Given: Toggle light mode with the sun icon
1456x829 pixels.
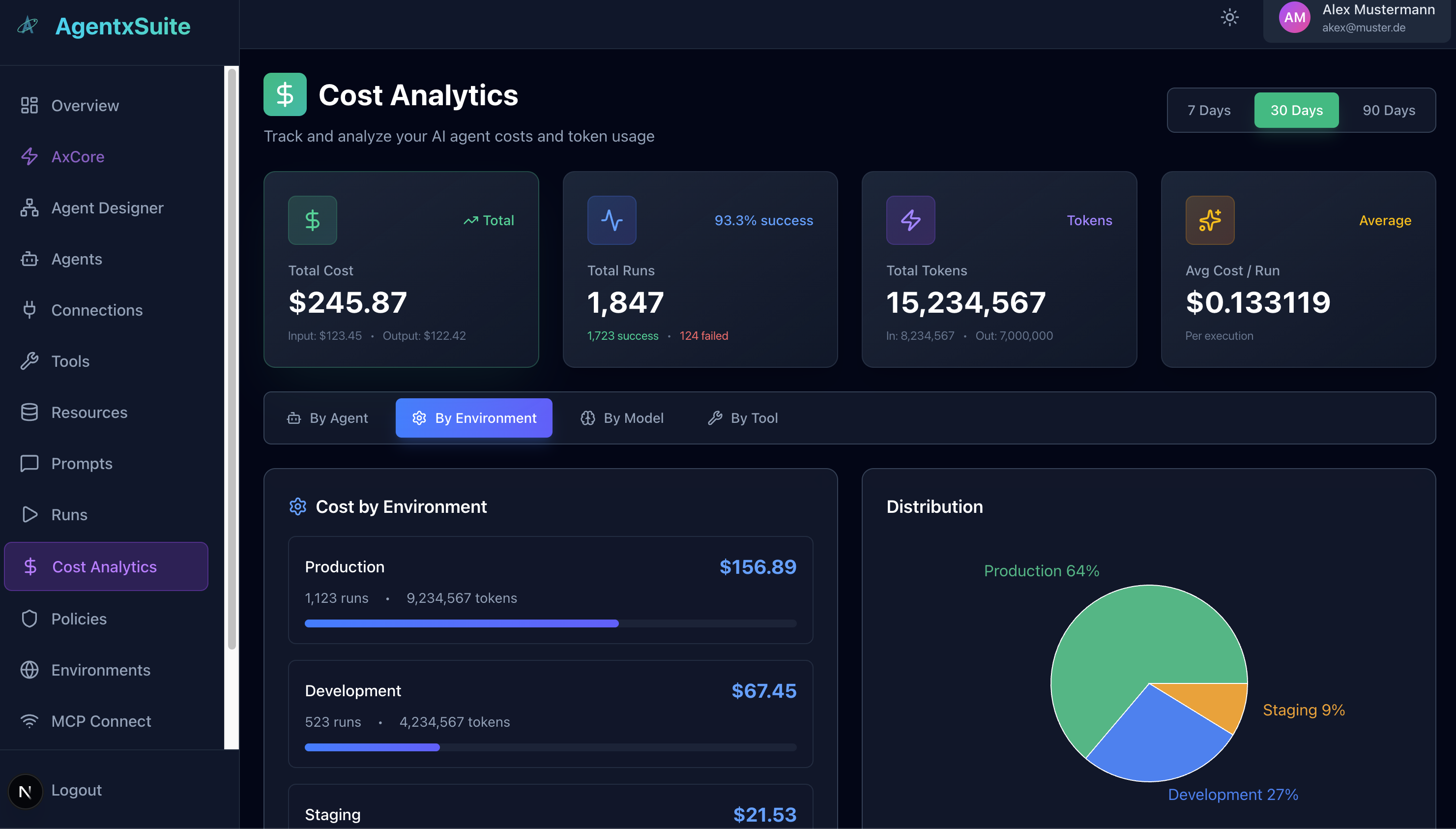Looking at the screenshot, I should pos(1229,17).
